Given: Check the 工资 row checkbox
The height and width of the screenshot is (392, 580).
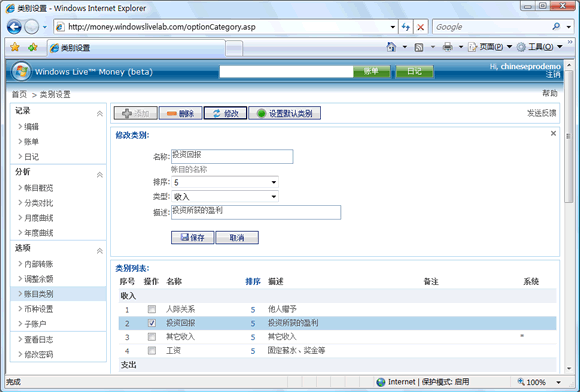Looking at the screenshot, I should tap(152, 350).
